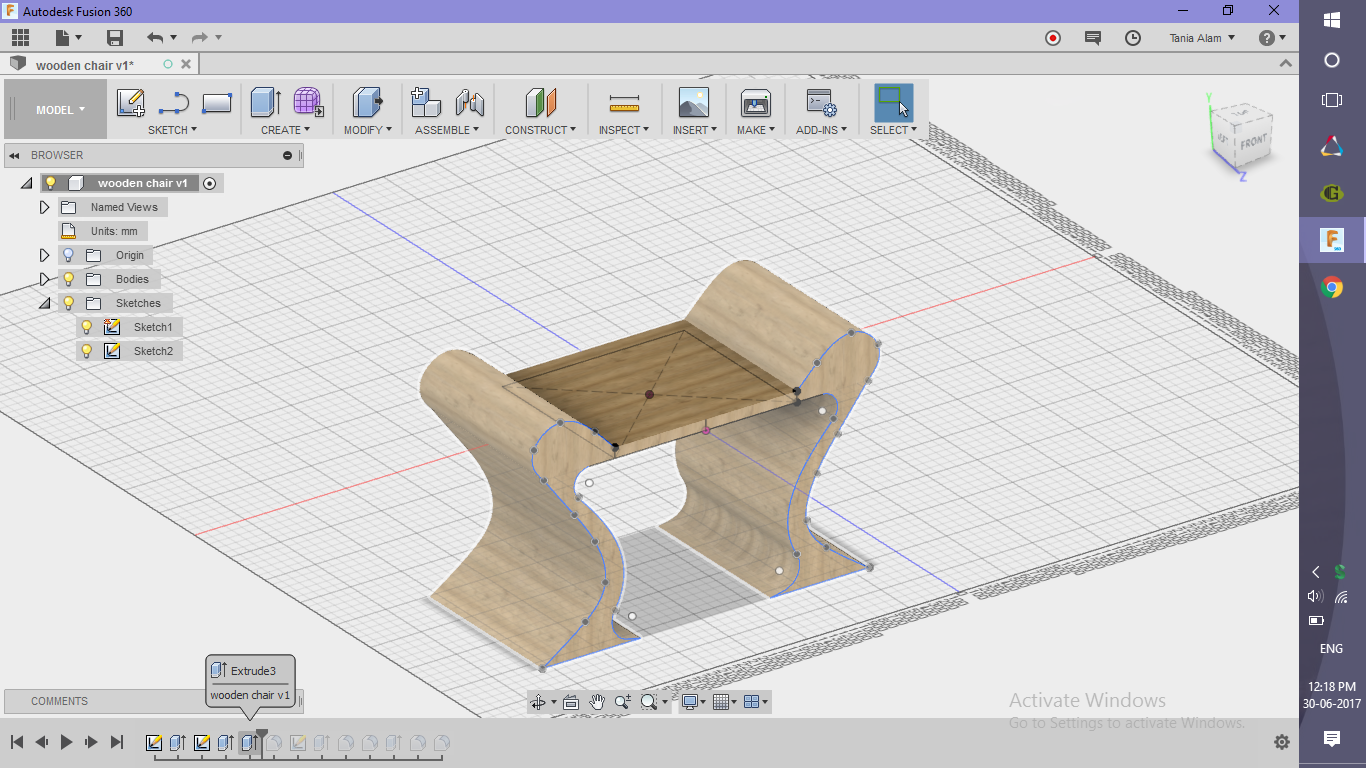The height and width of the screenshot is (768, 1366).
Task: Expand the Bodies folder arrow
Action: pos(44,279)
